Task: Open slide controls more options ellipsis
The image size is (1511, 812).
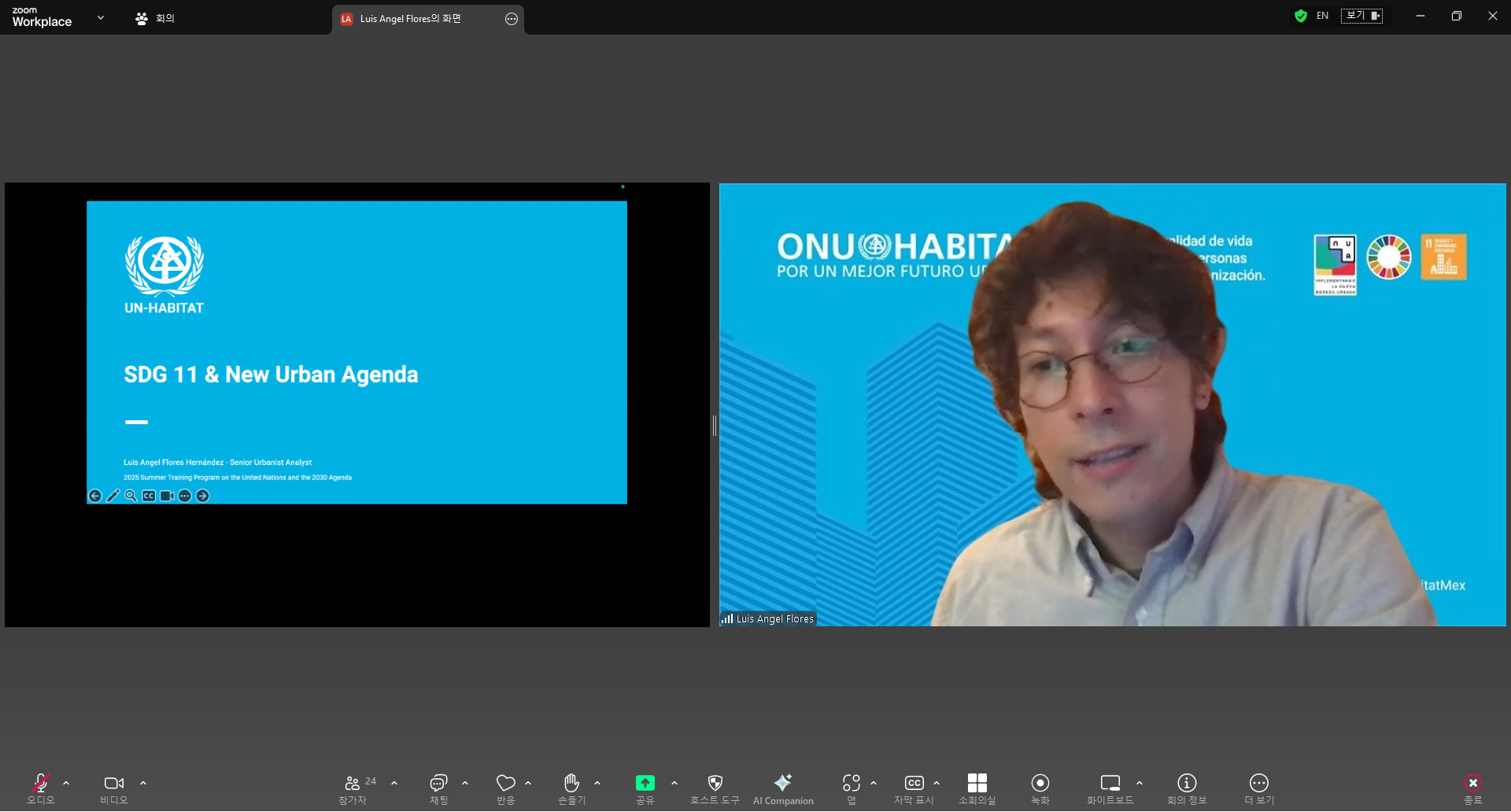Action: [185, 496]
